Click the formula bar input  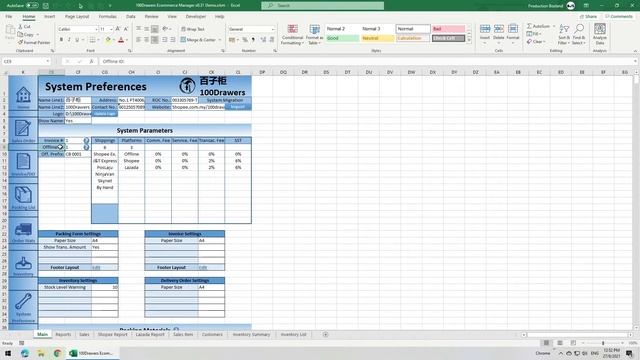pos(367,61)
